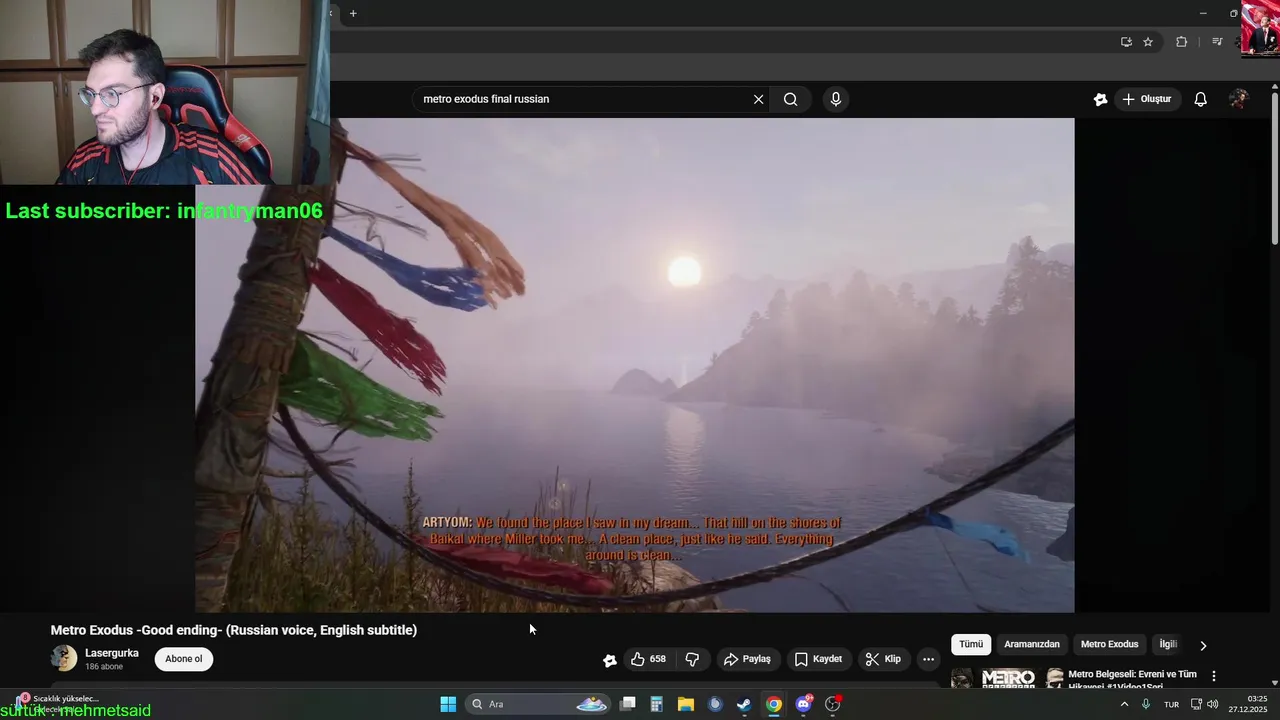Clear the YouTube search box text
The image size is (1280, 720).
(x=758, y=99)
